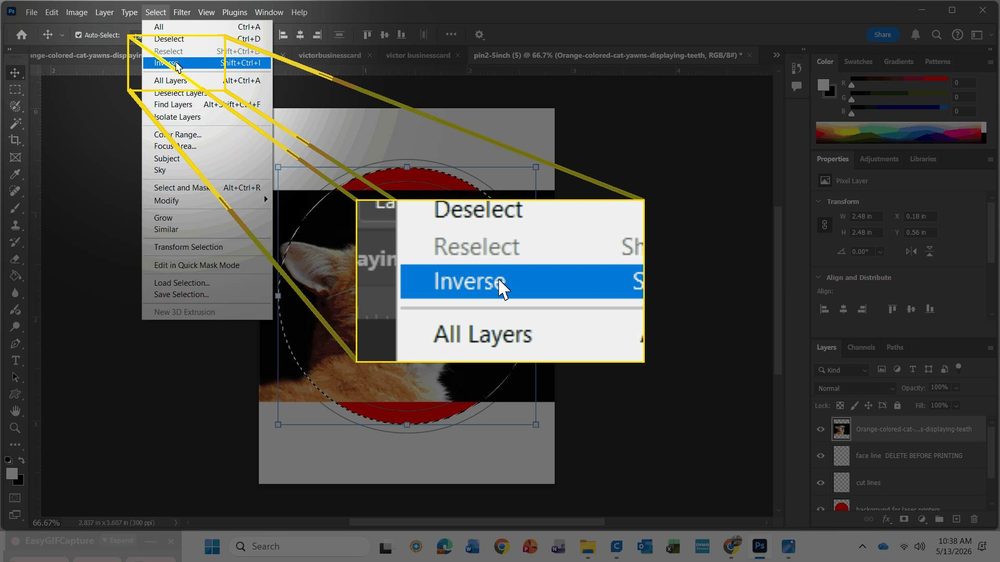This screenshot has height=562, width=1000.
Task: Click the add layer mask icon
Action: click(904, 519)
